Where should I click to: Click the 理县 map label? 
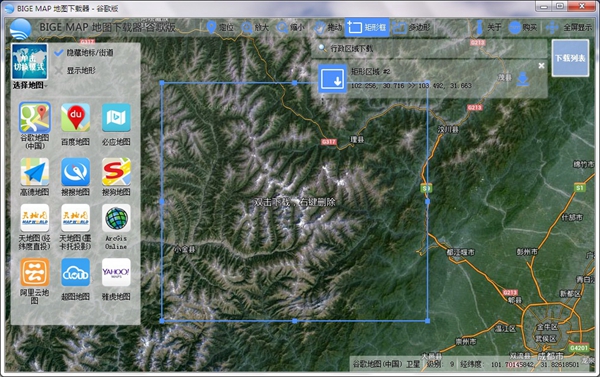357,140
